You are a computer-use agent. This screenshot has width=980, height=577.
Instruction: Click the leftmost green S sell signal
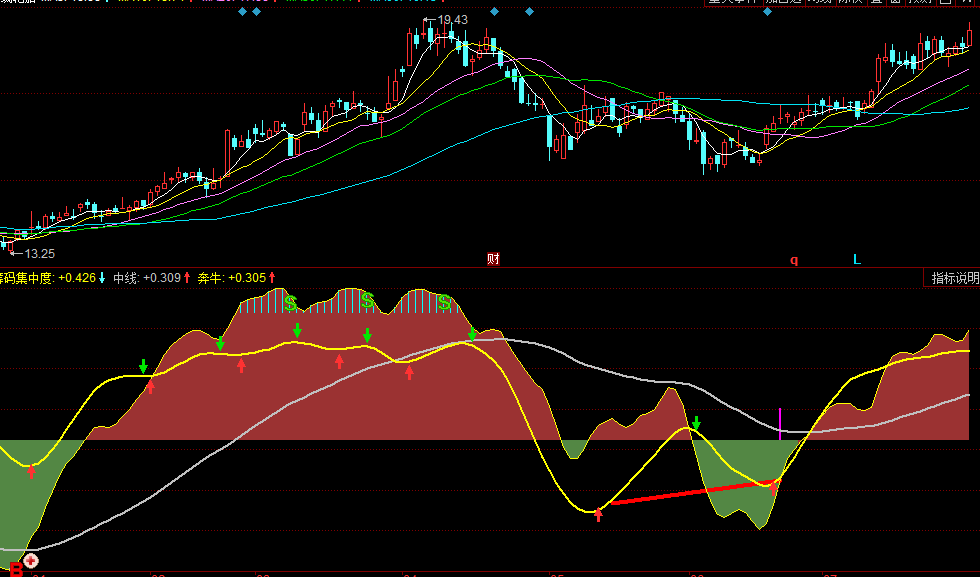pyautogui.click(x=290, y=301)
